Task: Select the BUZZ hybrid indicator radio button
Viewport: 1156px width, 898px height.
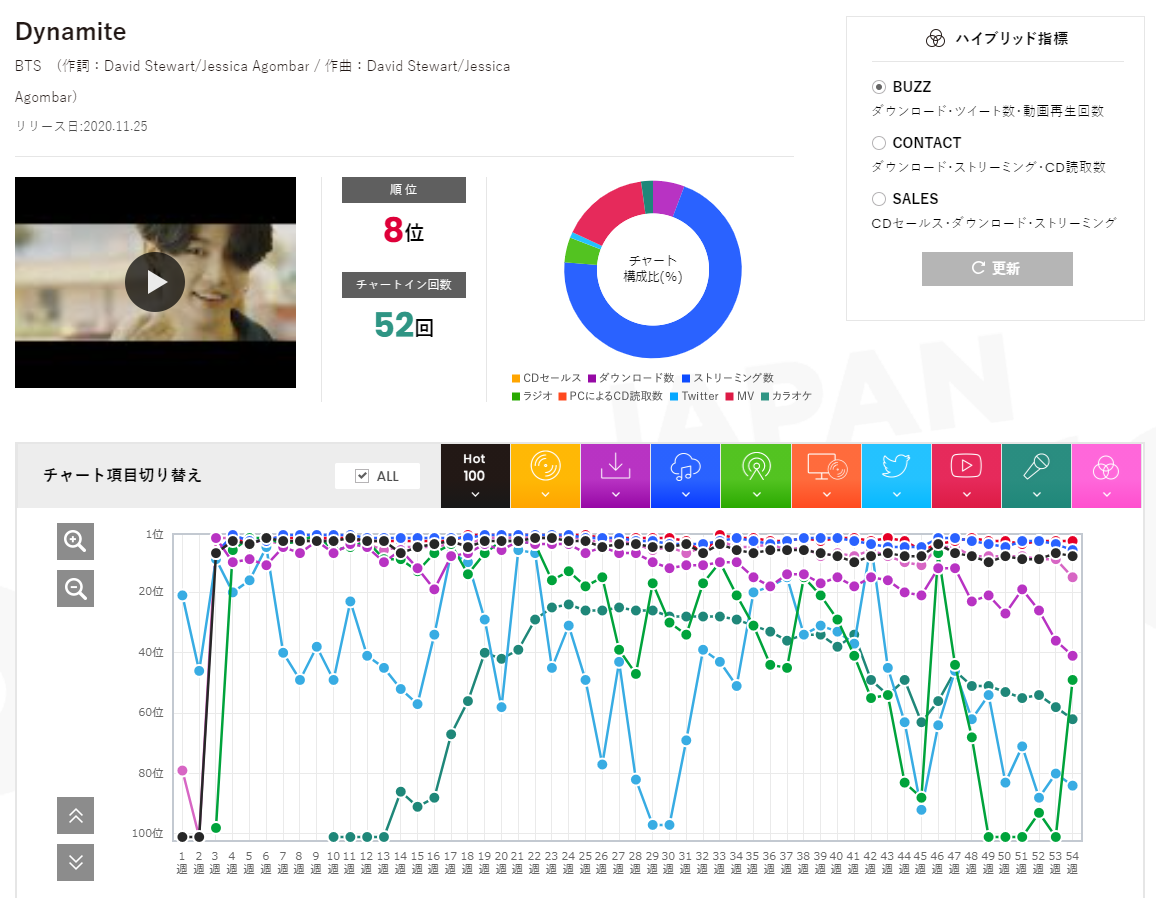Action: 879,87
